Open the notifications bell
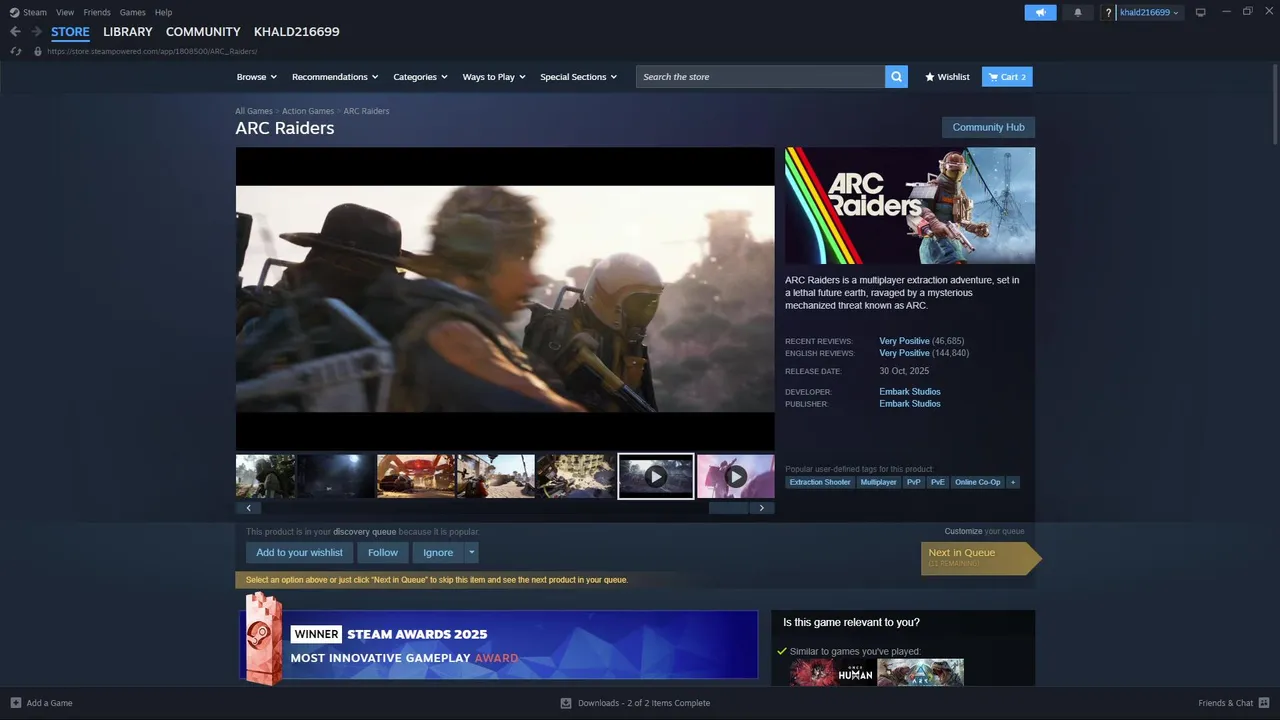The width and height of the screenshot is (1280, 720). click(1078, 12)
